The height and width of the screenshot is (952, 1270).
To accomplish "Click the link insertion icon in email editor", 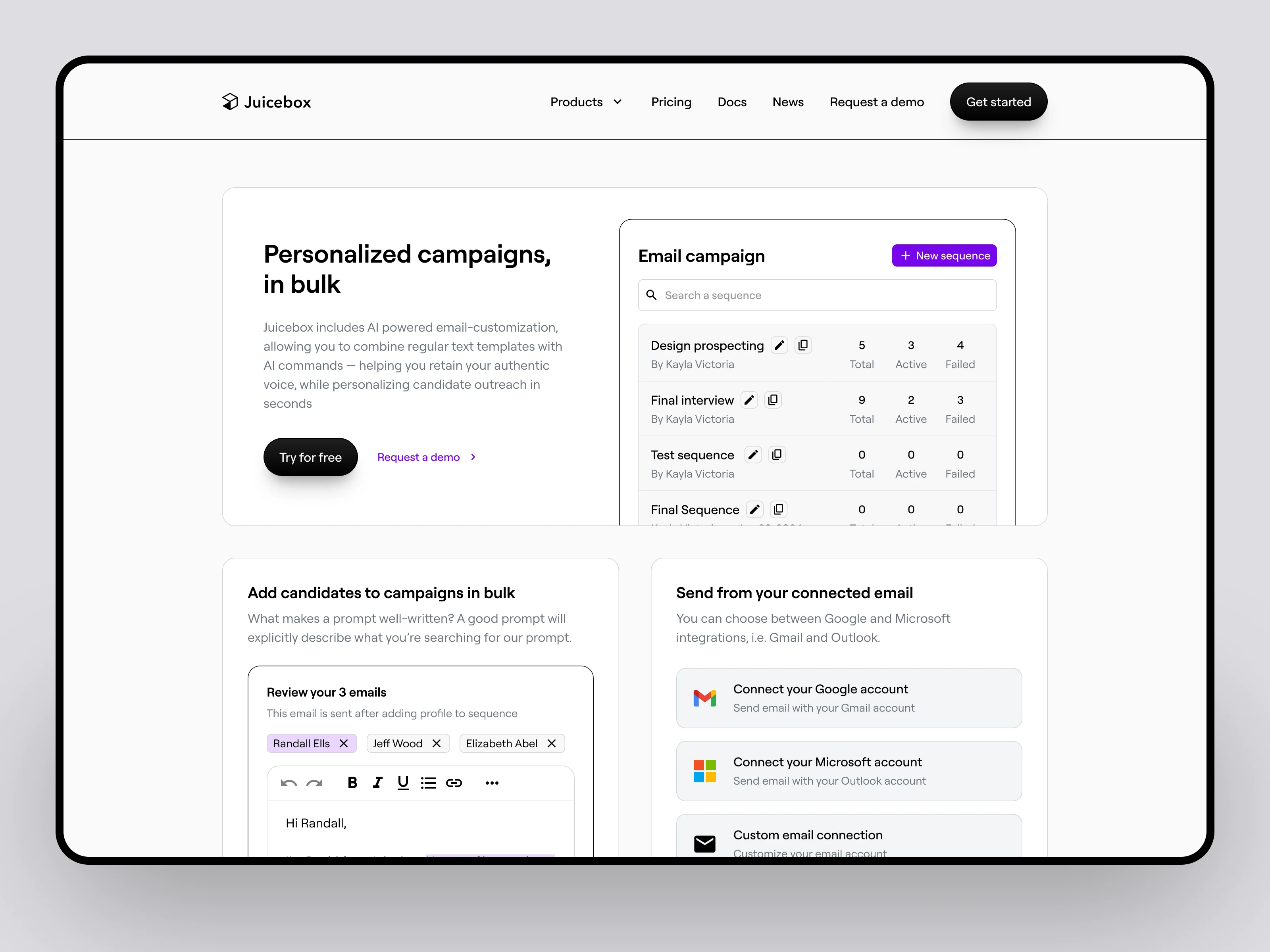I will click(x=454, y=783).
